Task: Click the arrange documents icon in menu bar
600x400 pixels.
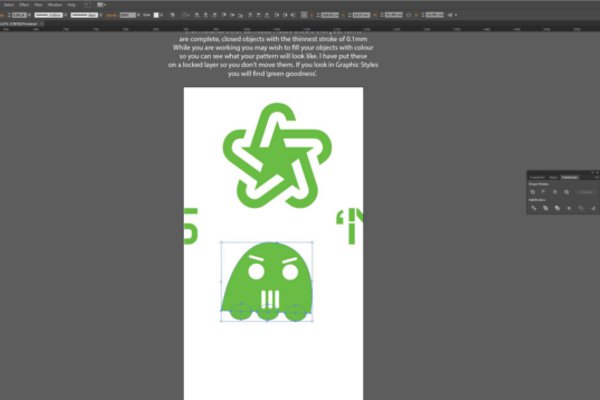Action: pos(101,5)
